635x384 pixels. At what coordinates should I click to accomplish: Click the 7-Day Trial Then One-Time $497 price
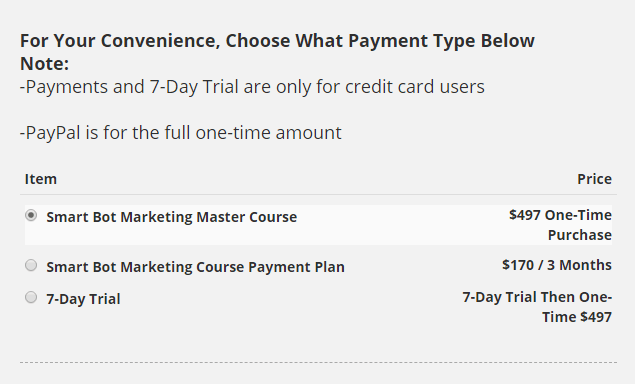click(537, 307)
